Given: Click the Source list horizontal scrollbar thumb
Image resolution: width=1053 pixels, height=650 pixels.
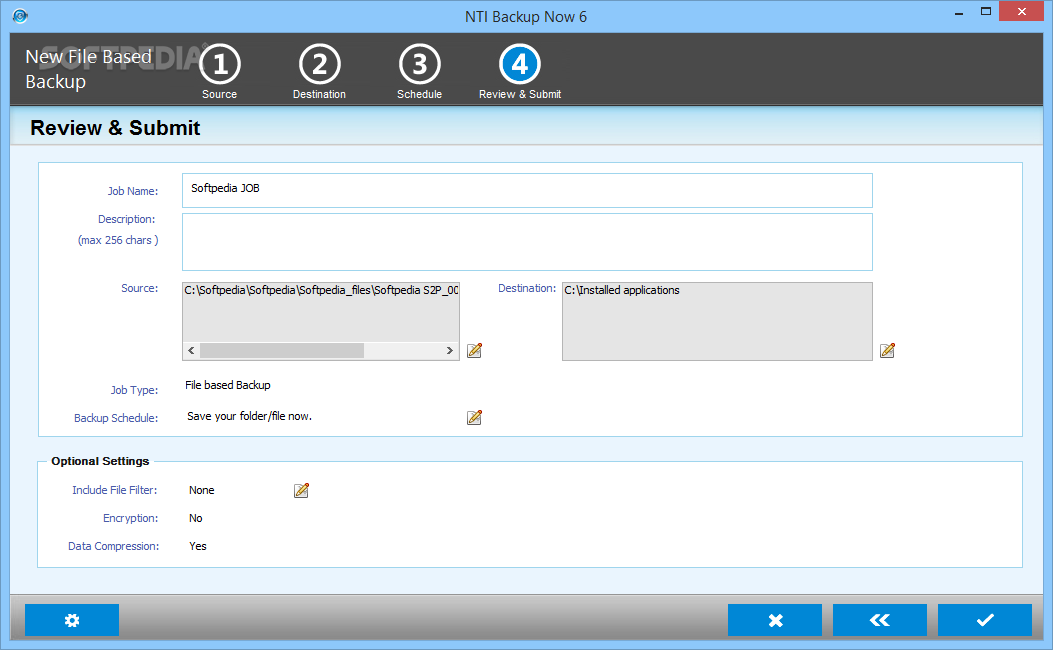Looking at the screenshot, I should (x=282, y=351).
